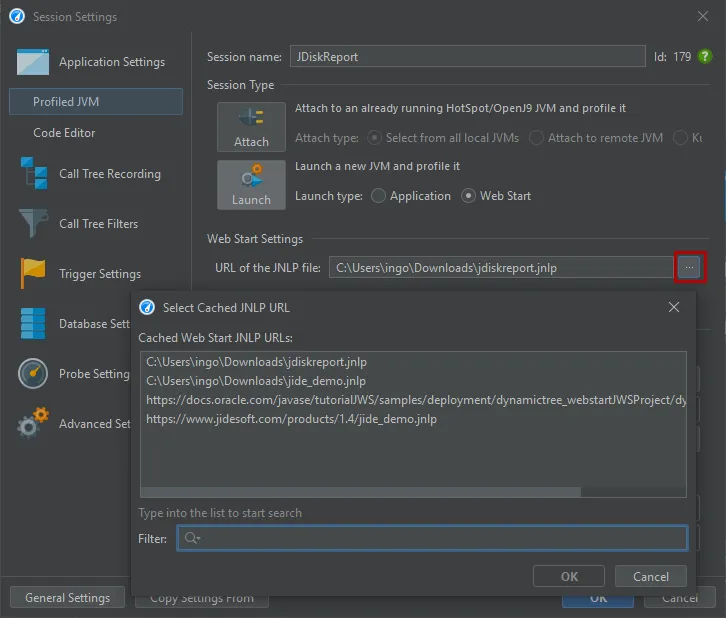Close the Session Settings window
This screenshot has height=618, width=726.
coord(703,16)
